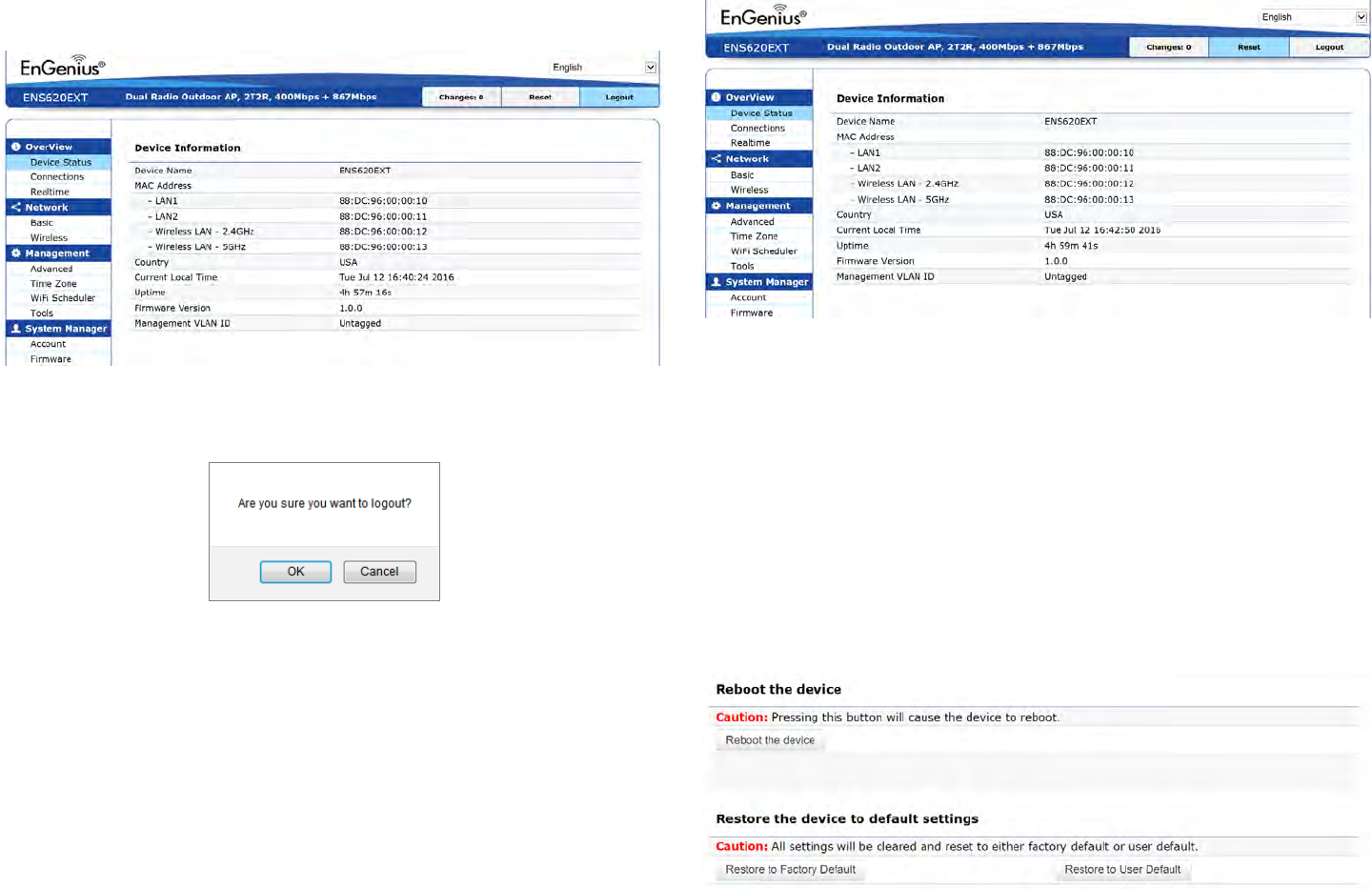Viewport: 1372px width, 889px height.
Task: Click the Management gear icon in left panel
Action: 15,253
